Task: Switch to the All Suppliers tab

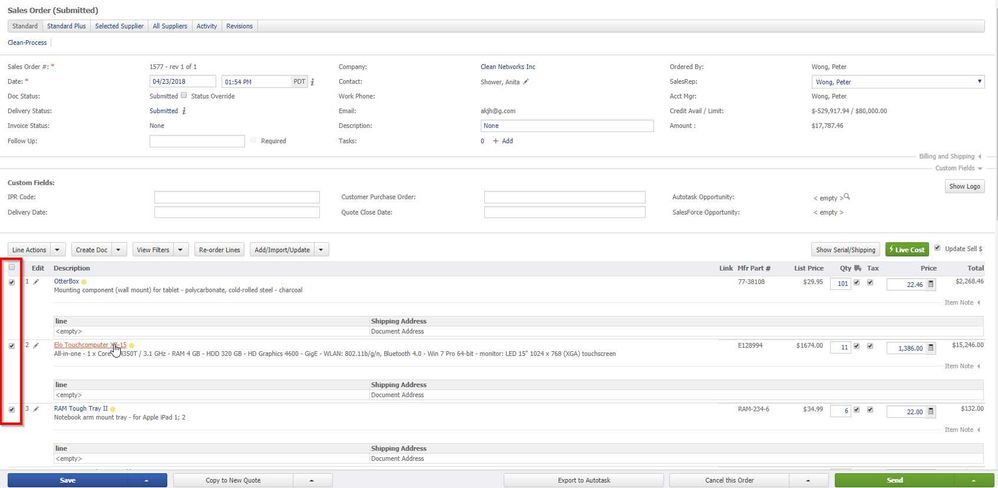Action: click(170, 26)
